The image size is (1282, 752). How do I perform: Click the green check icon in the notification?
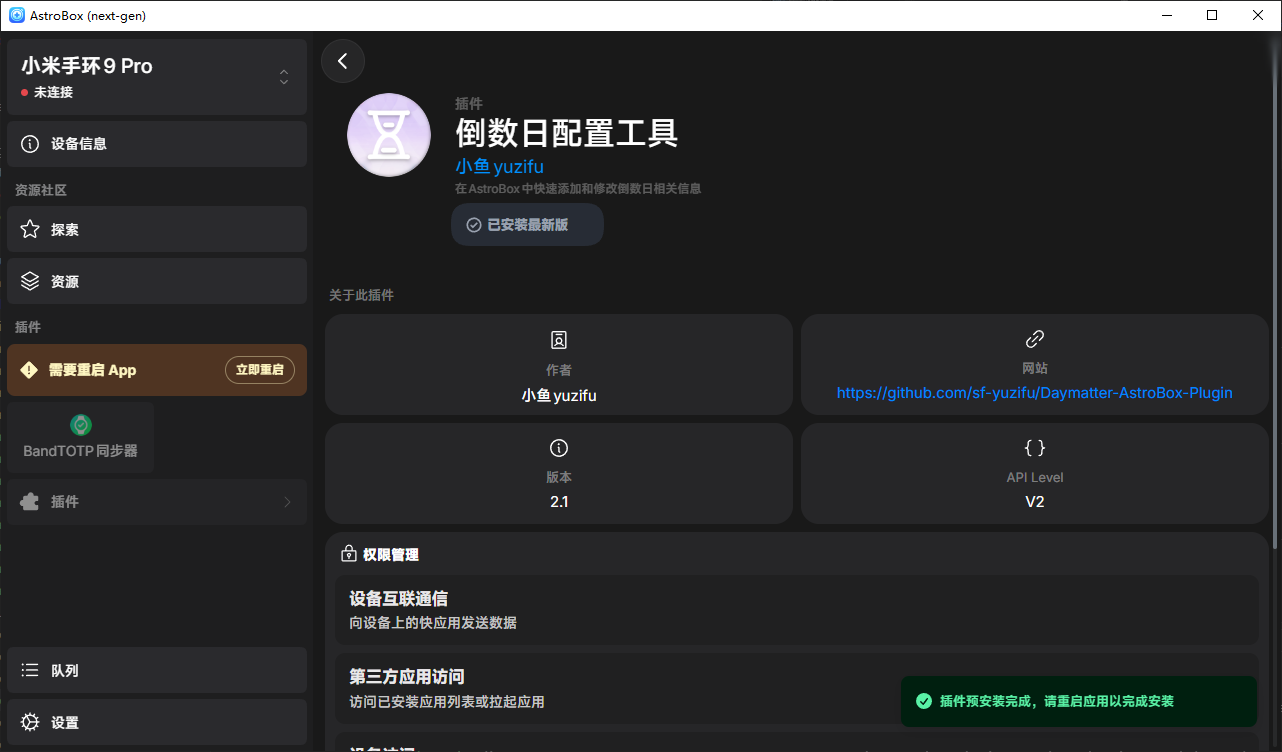coord(924,702)
